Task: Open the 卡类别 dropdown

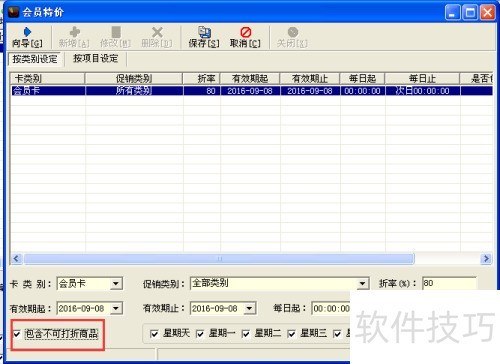Action: [x=116, y=284]
